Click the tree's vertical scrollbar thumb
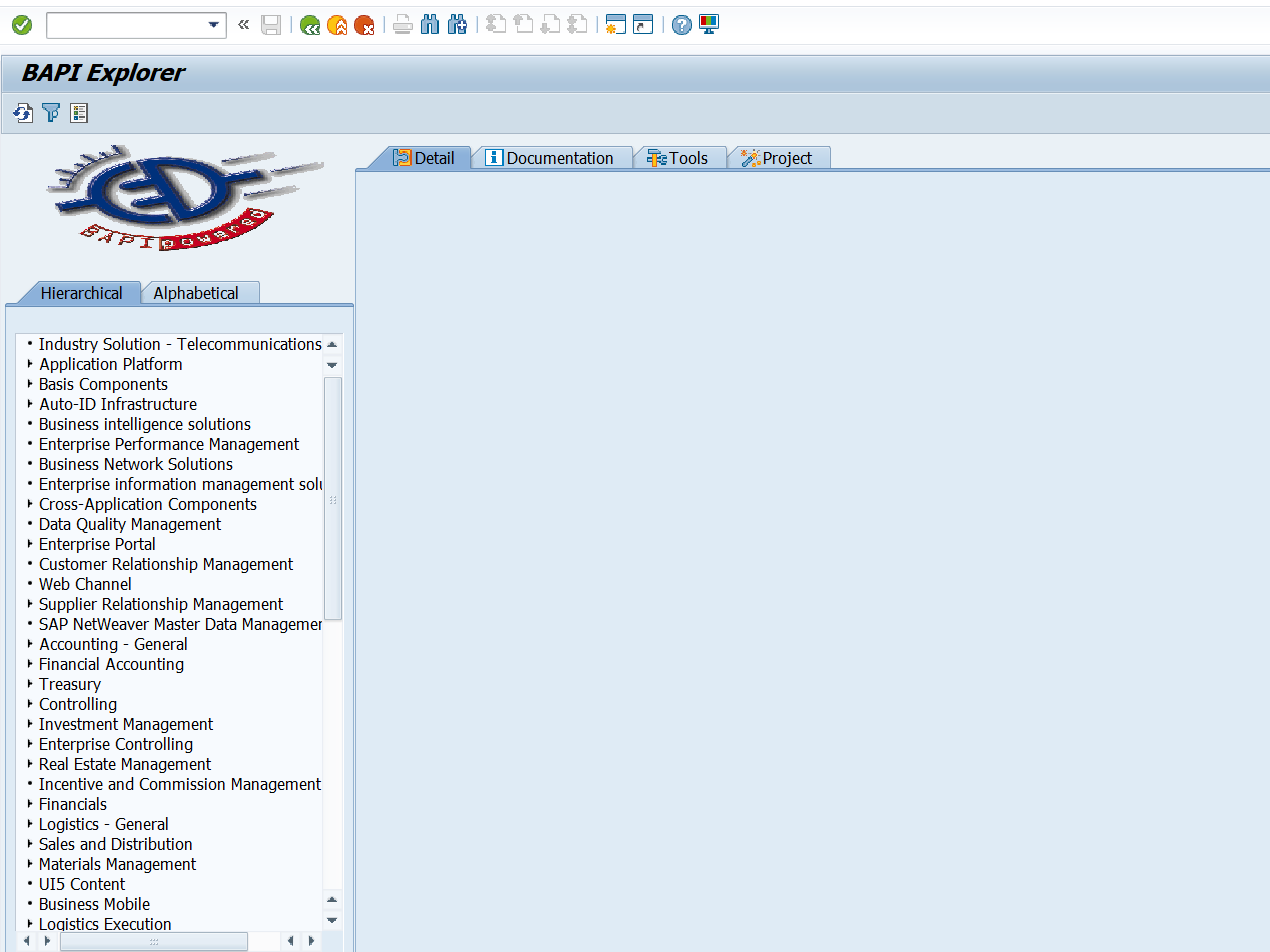The height and width of the screenshot is (952, 1270). point(333,499)
